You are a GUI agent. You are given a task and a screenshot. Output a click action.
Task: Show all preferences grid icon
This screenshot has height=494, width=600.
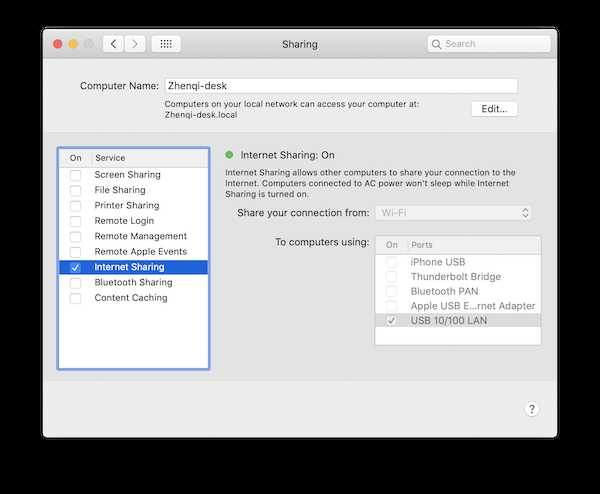click(x=166, y=44)
